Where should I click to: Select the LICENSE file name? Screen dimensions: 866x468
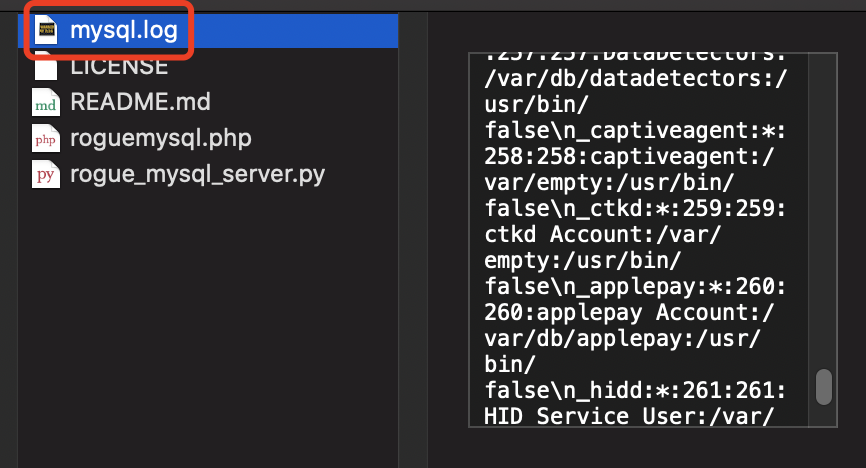click(119, 67)
